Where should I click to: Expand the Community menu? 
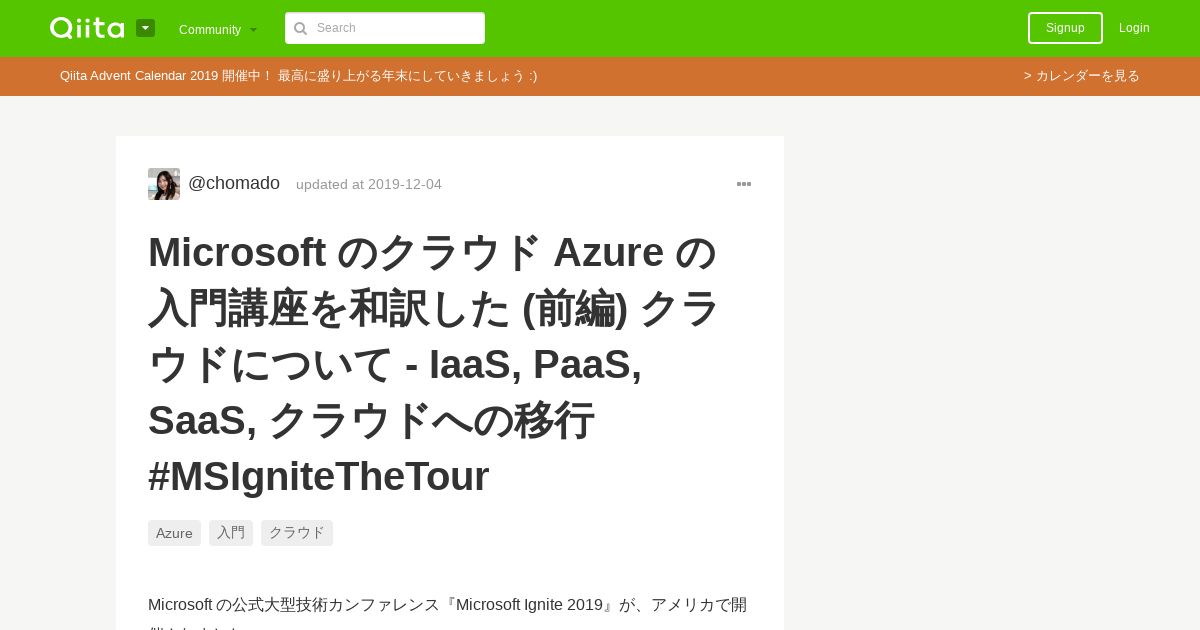218,29
